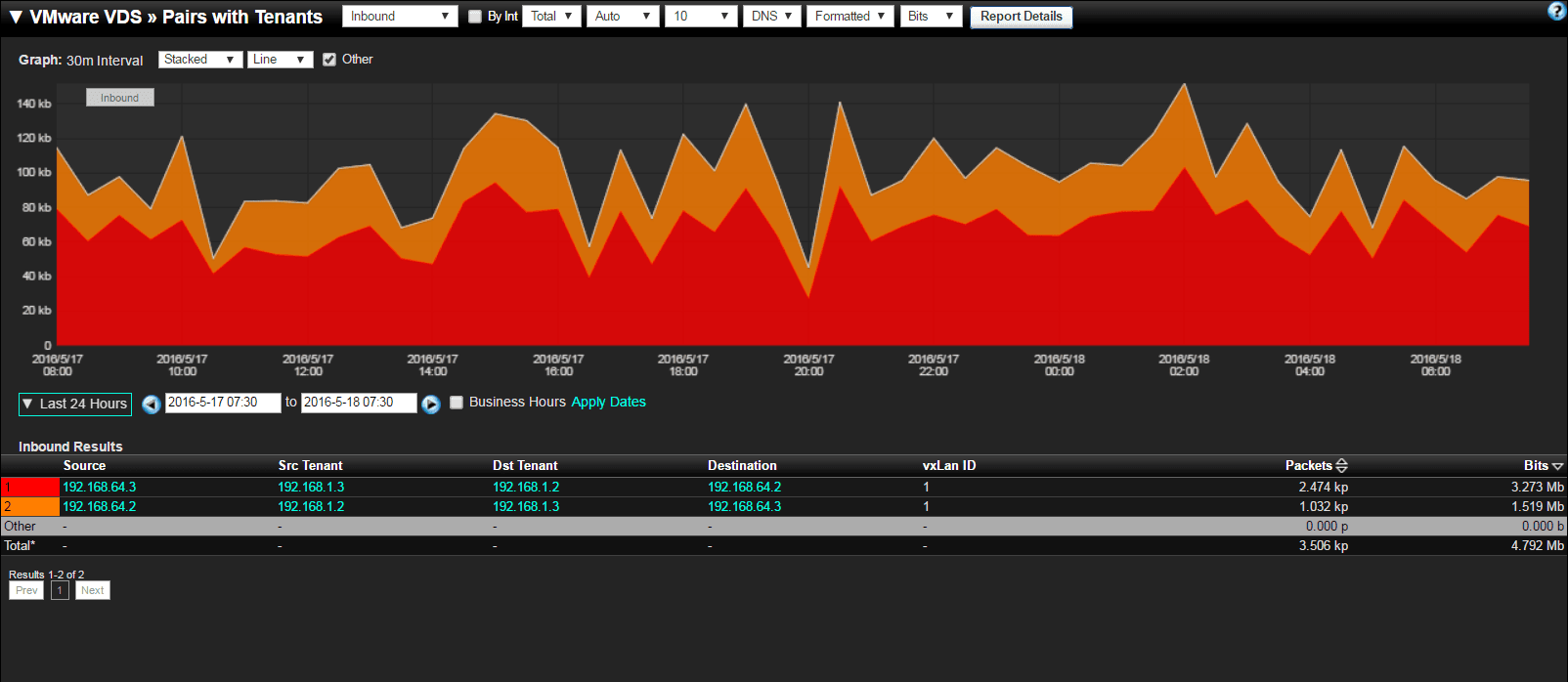Go to next time period arrow
1568x682 pixels.
pyautogui.click(x=431, y=404)
